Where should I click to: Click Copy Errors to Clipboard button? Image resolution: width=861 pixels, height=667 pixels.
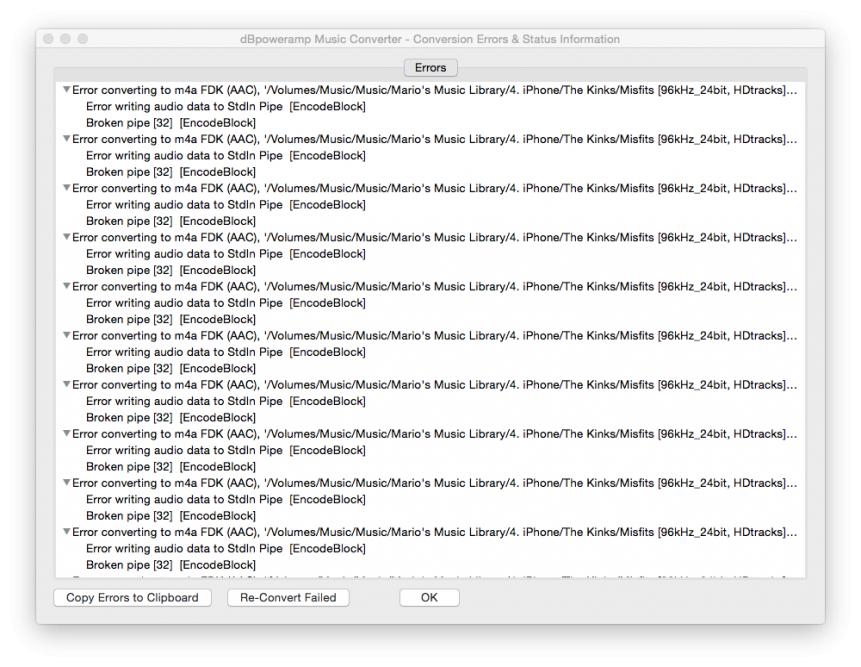point(132,598)
